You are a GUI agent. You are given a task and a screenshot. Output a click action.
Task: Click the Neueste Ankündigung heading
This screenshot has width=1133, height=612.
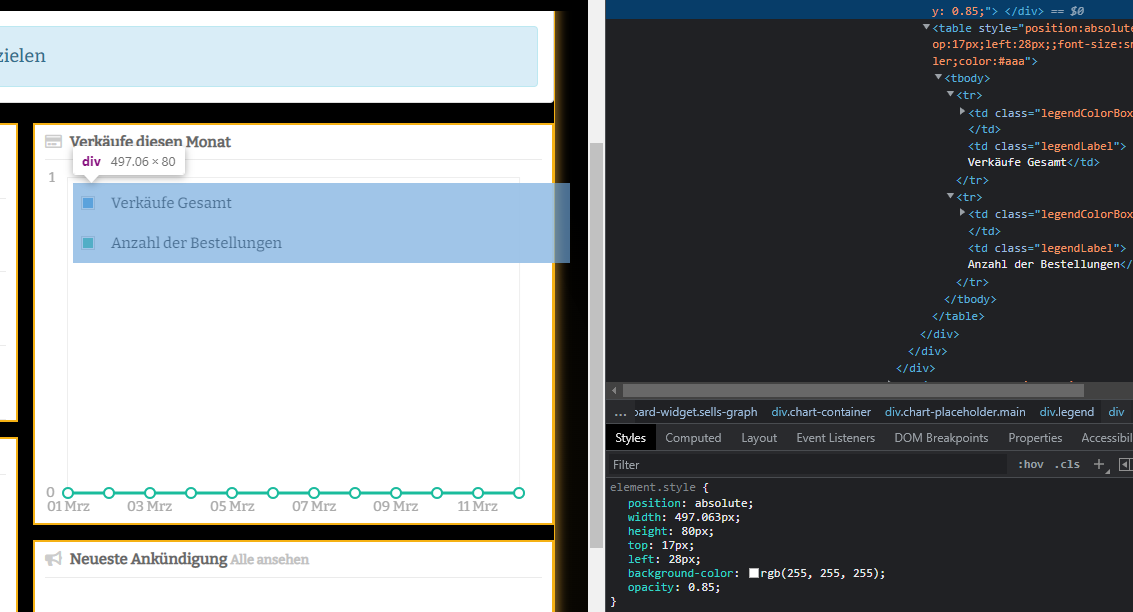[x=148, y=559]
